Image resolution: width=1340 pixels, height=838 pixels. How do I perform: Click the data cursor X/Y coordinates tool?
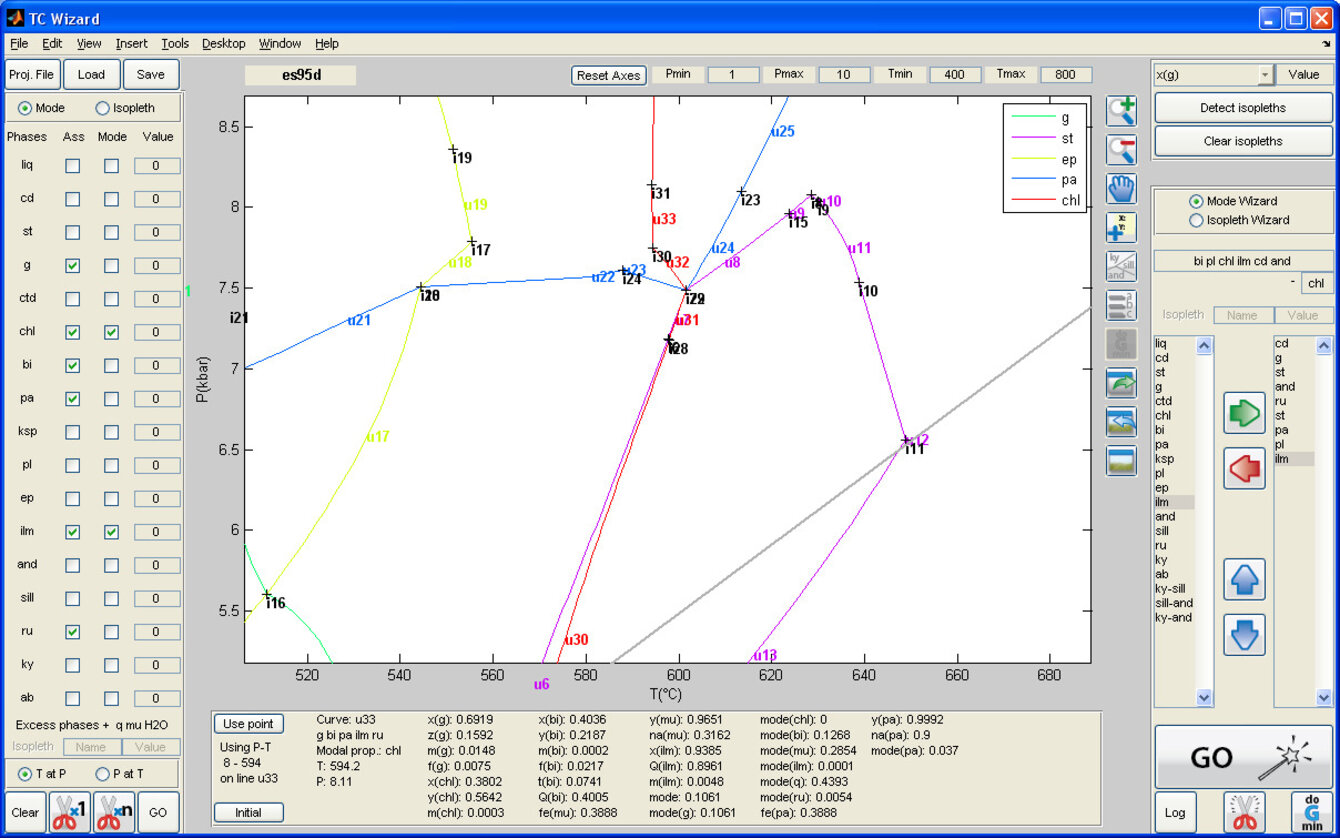pyautogui.click(x=1121, y=227)
